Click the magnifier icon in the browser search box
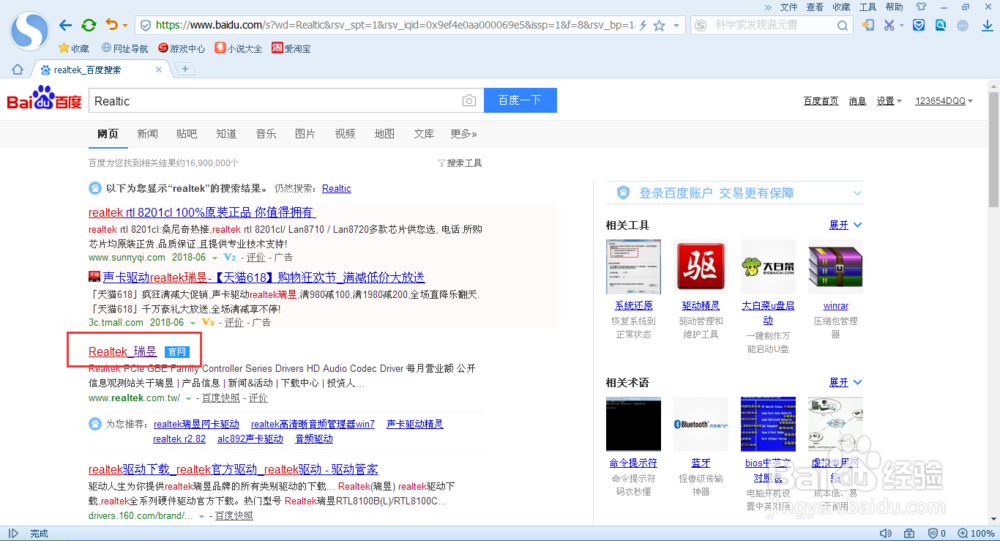The image size is (1000, 541). tap(842, 26)
